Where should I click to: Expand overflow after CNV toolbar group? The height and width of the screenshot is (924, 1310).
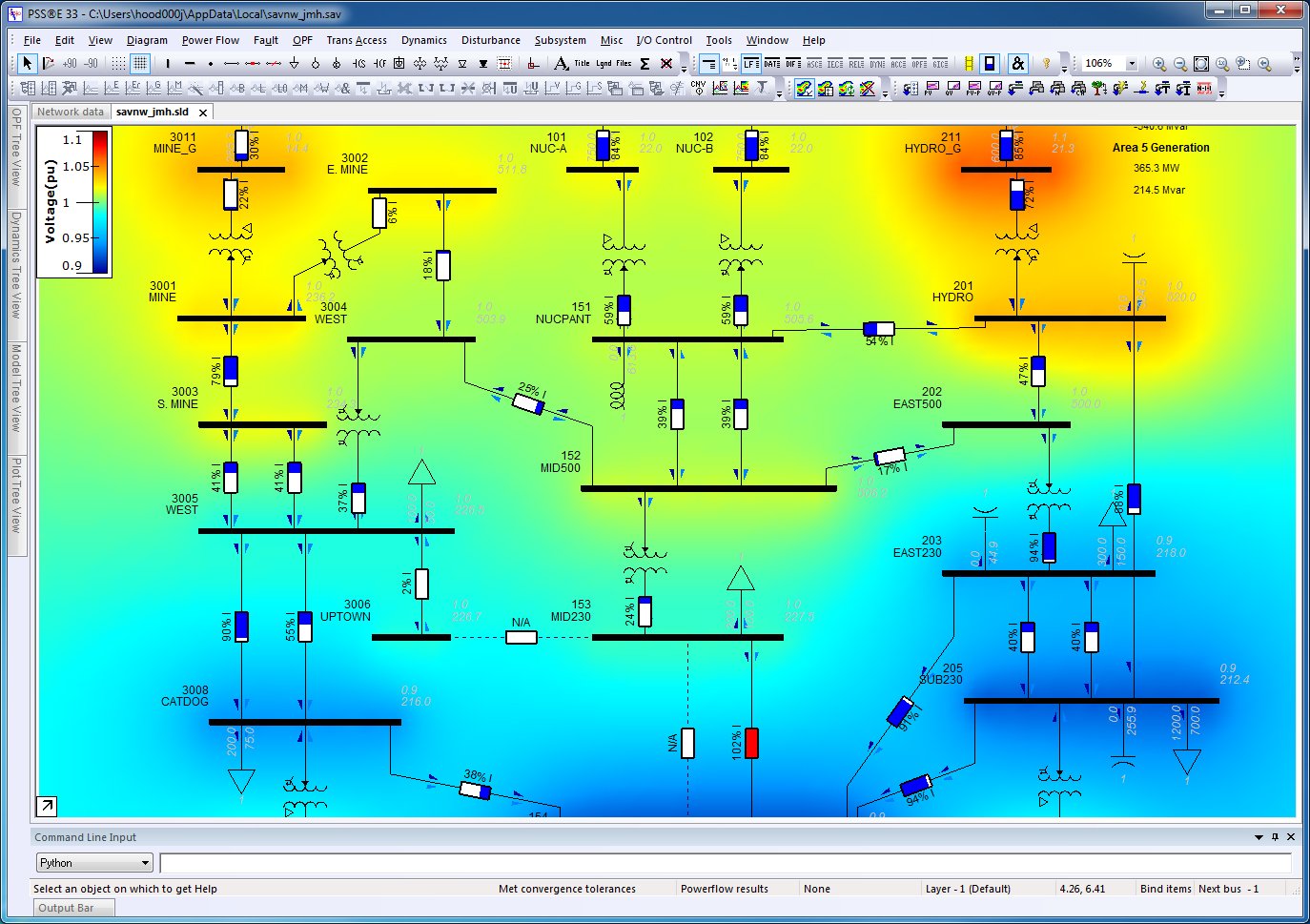pyautogui.click(x=779, y=92)
